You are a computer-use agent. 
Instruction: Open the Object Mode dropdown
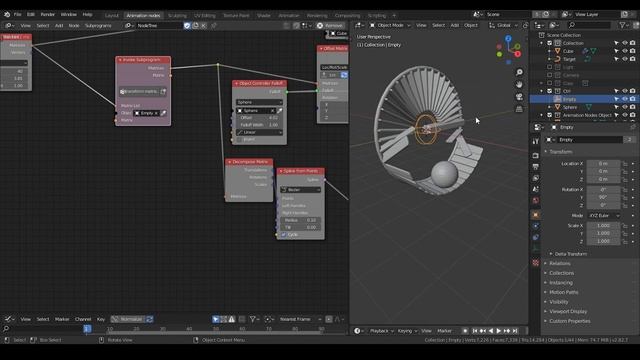point(390,25)
